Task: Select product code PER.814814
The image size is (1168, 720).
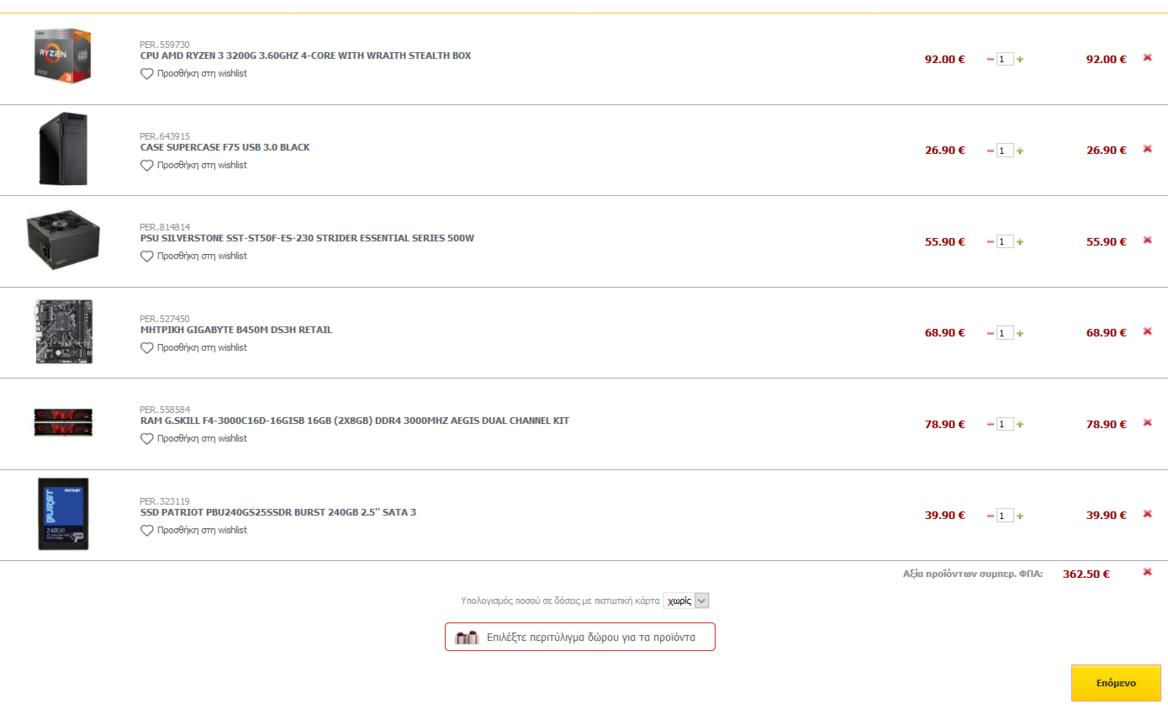Action: pyautogui.click(x=165, y=227)
